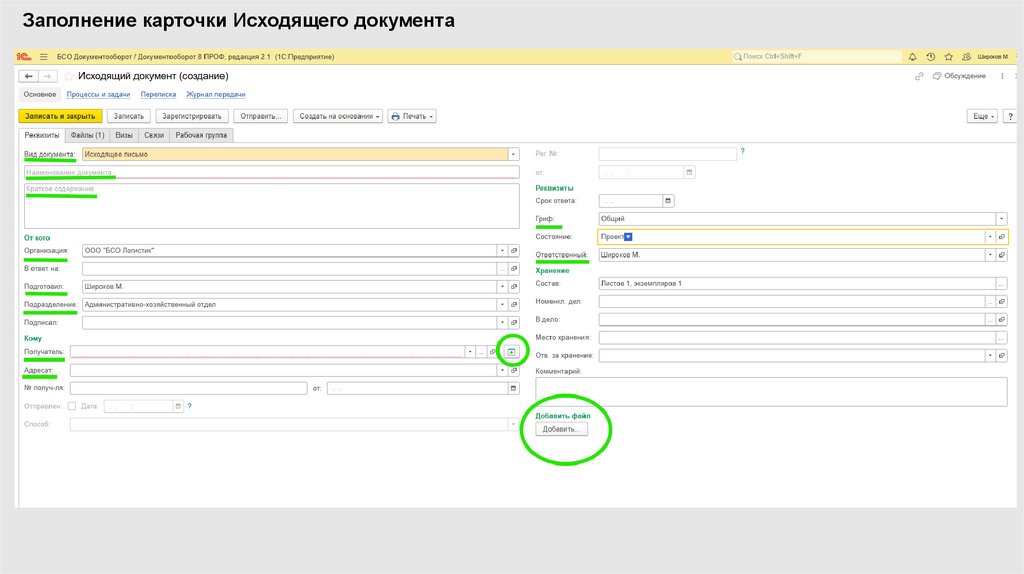
Task: Expand the Вид документа dropdown
Action: click(513, 155)
